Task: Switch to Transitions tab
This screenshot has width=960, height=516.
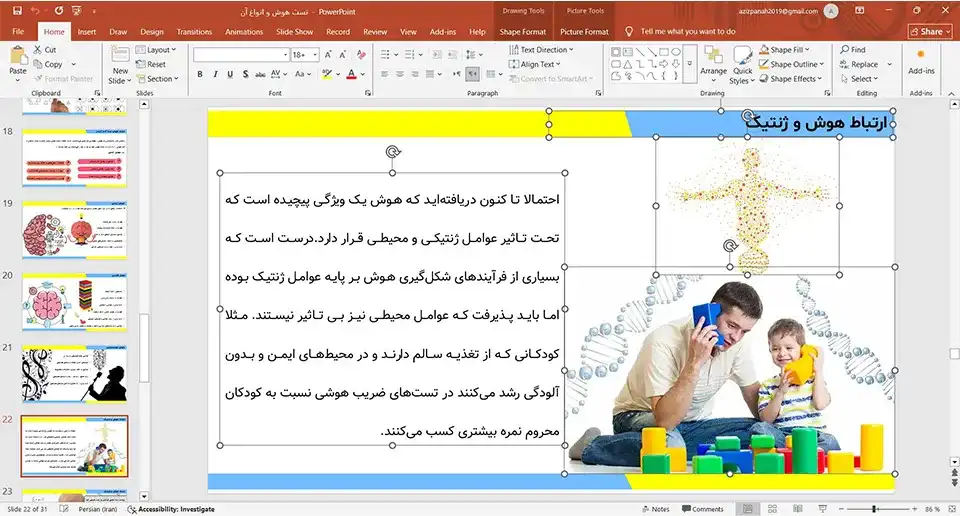Action: (194, 32)
